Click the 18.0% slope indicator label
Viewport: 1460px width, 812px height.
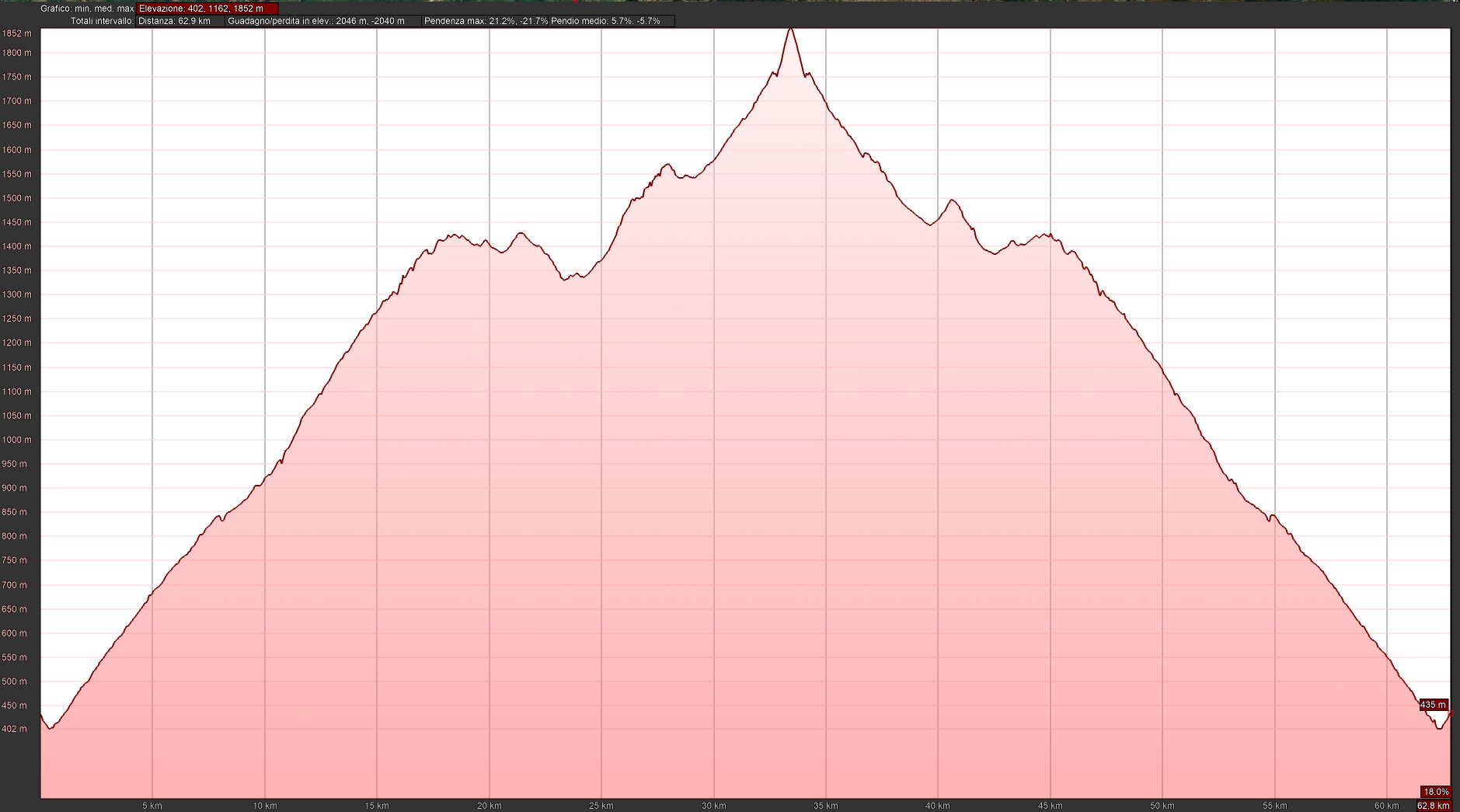tap(1435, 792)
